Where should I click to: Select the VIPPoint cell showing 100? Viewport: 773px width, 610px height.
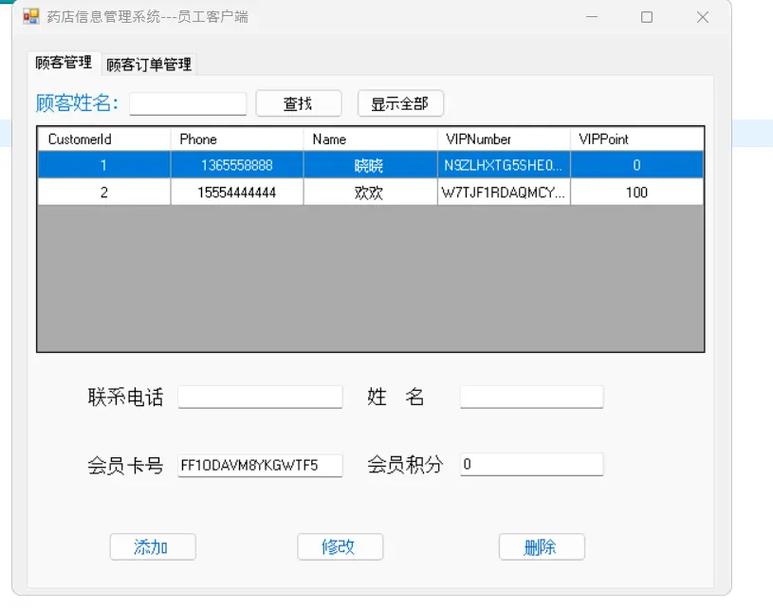(x=636, y=192)
